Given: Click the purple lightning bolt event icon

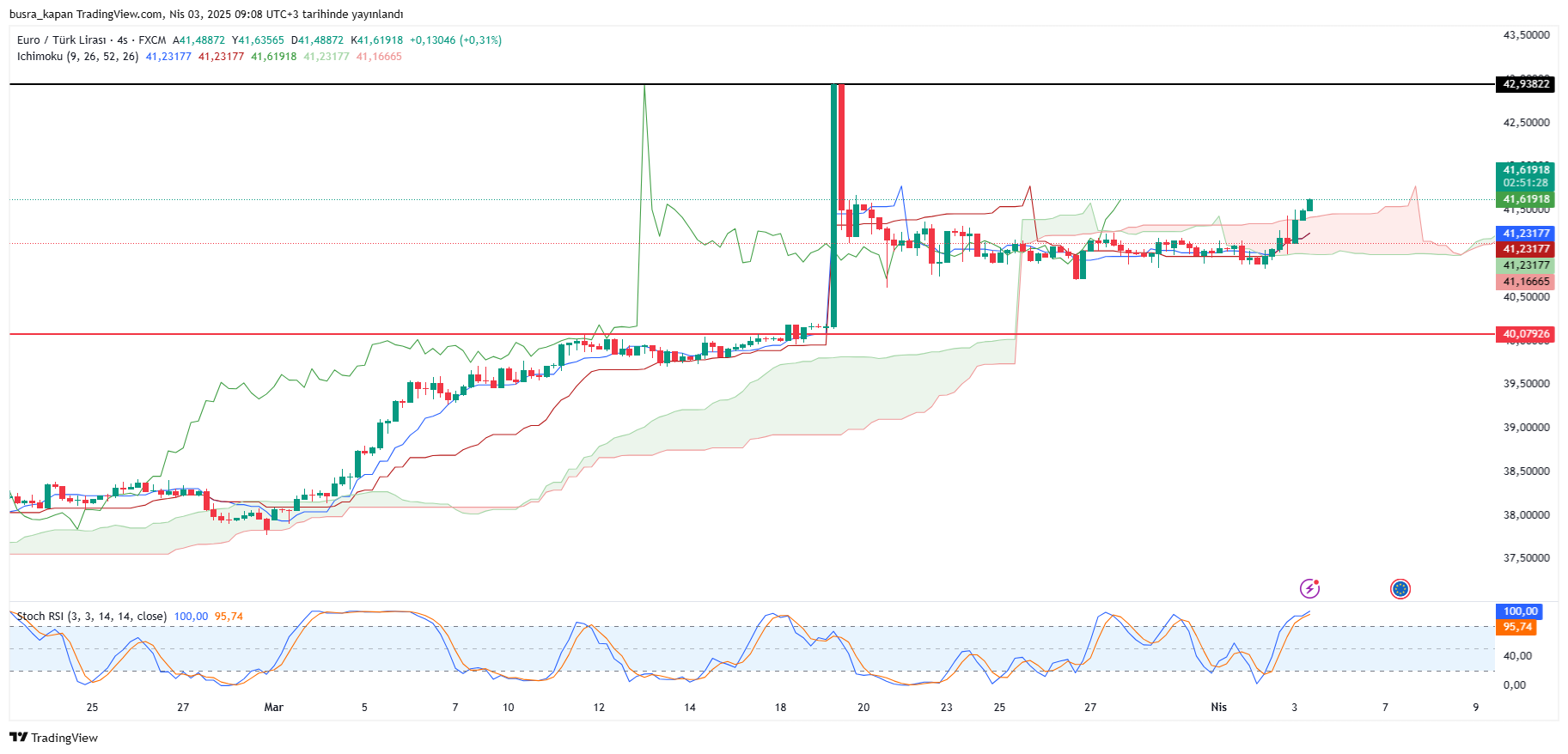Looking at the screenshot, I should point(1309,588).
